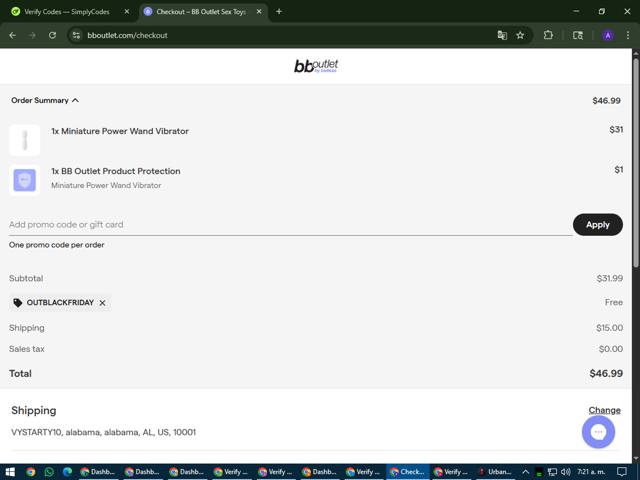Click the 'One promo code per order' note
The image size is (640, 480).
tap(57, 245)
